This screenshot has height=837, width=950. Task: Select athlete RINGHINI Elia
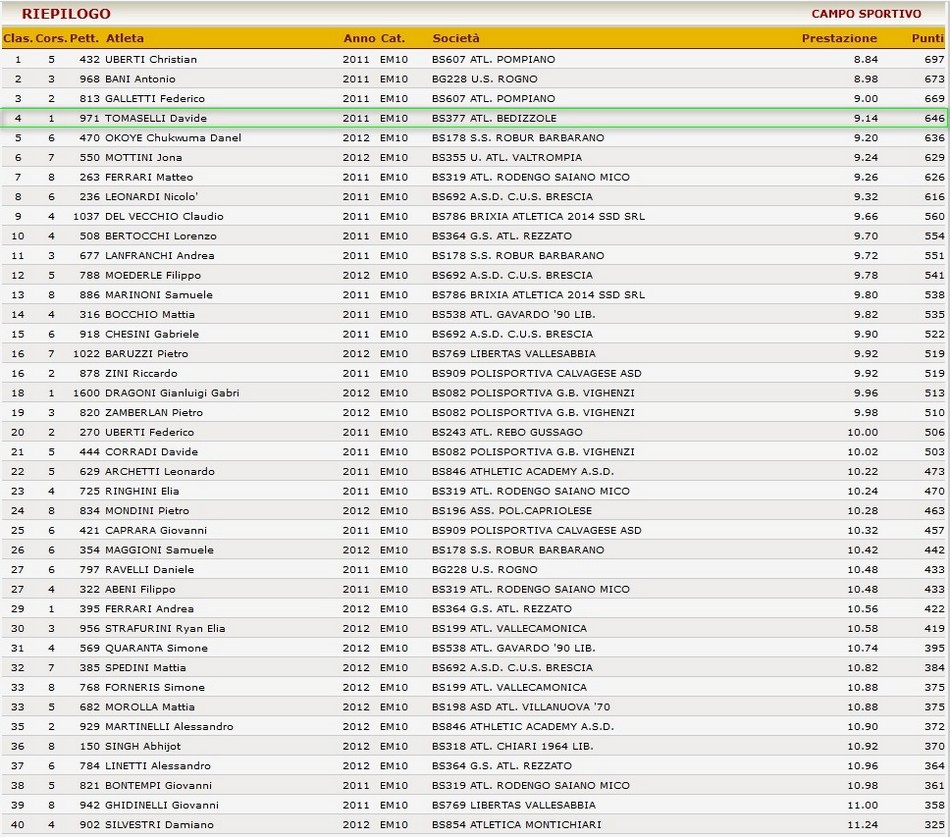142,491
